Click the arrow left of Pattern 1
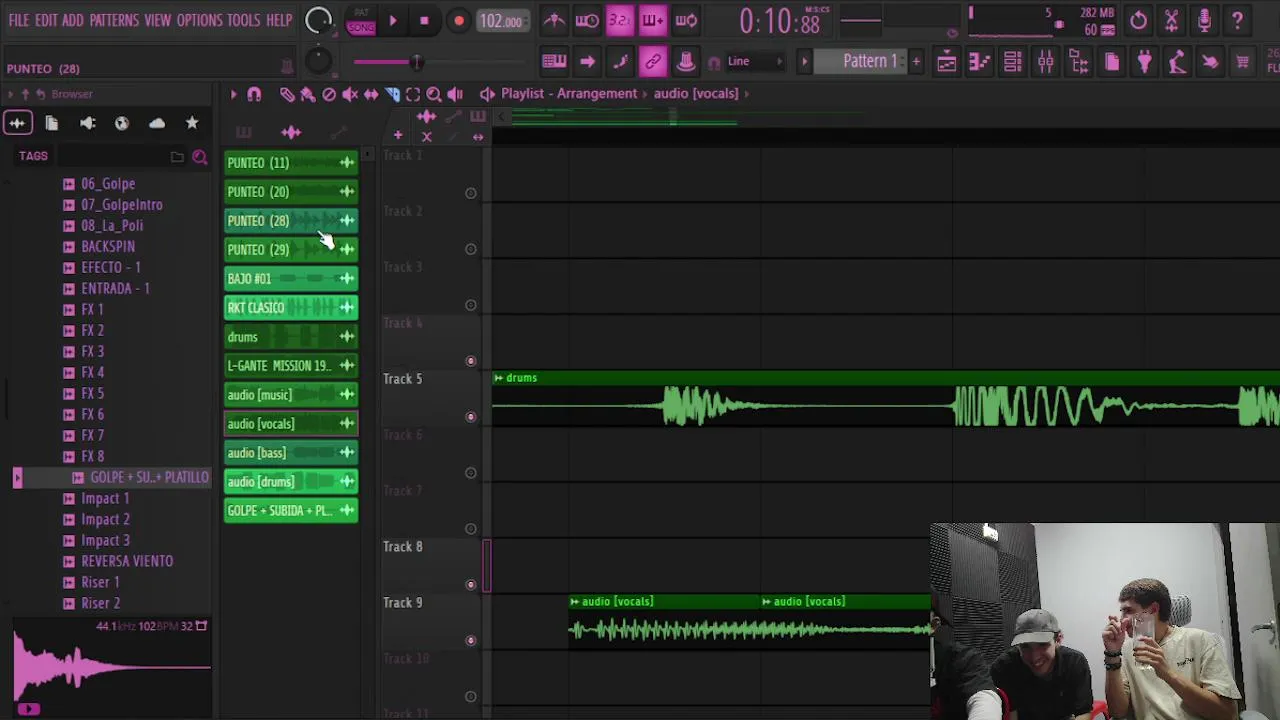The width and height of the screenshot is (1280, 720). (x=804, y=62)
